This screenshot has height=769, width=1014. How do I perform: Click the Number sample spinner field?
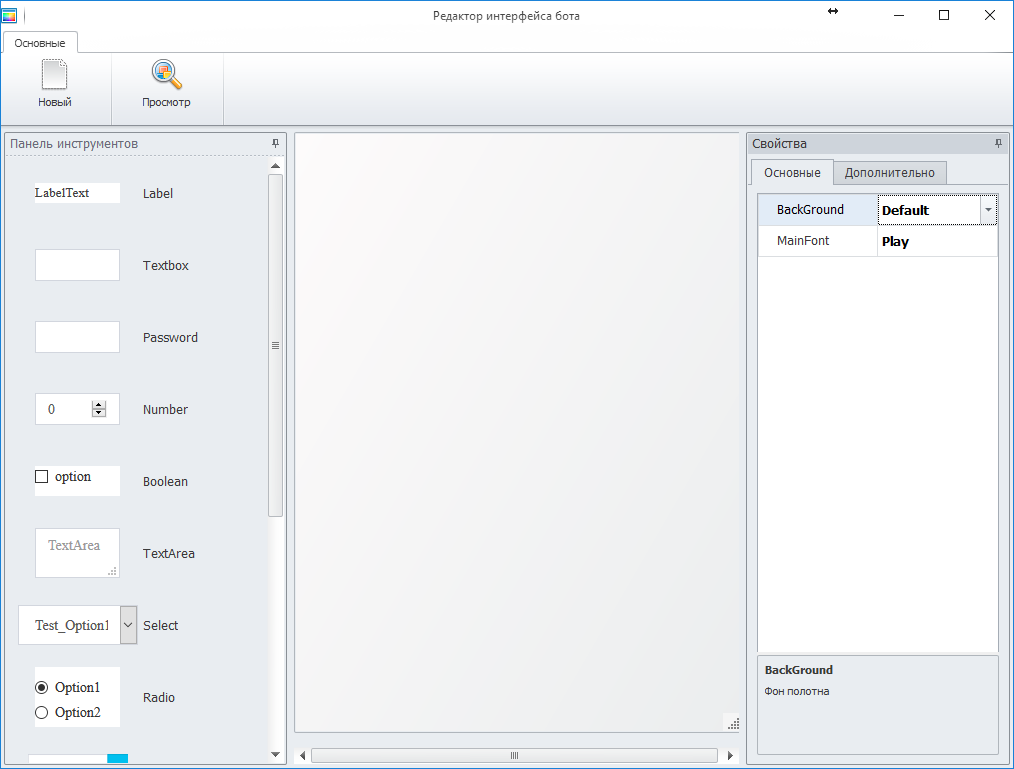click(77, 409)
